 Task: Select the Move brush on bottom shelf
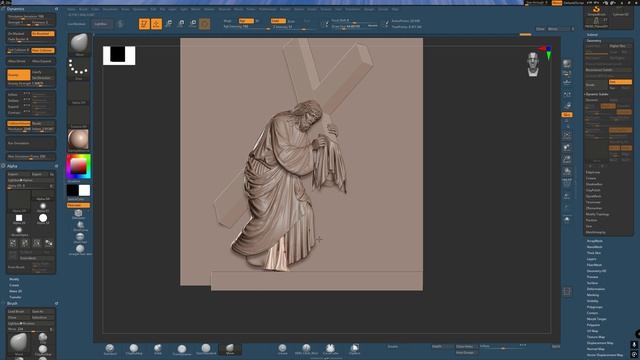(x=230, y=349)
